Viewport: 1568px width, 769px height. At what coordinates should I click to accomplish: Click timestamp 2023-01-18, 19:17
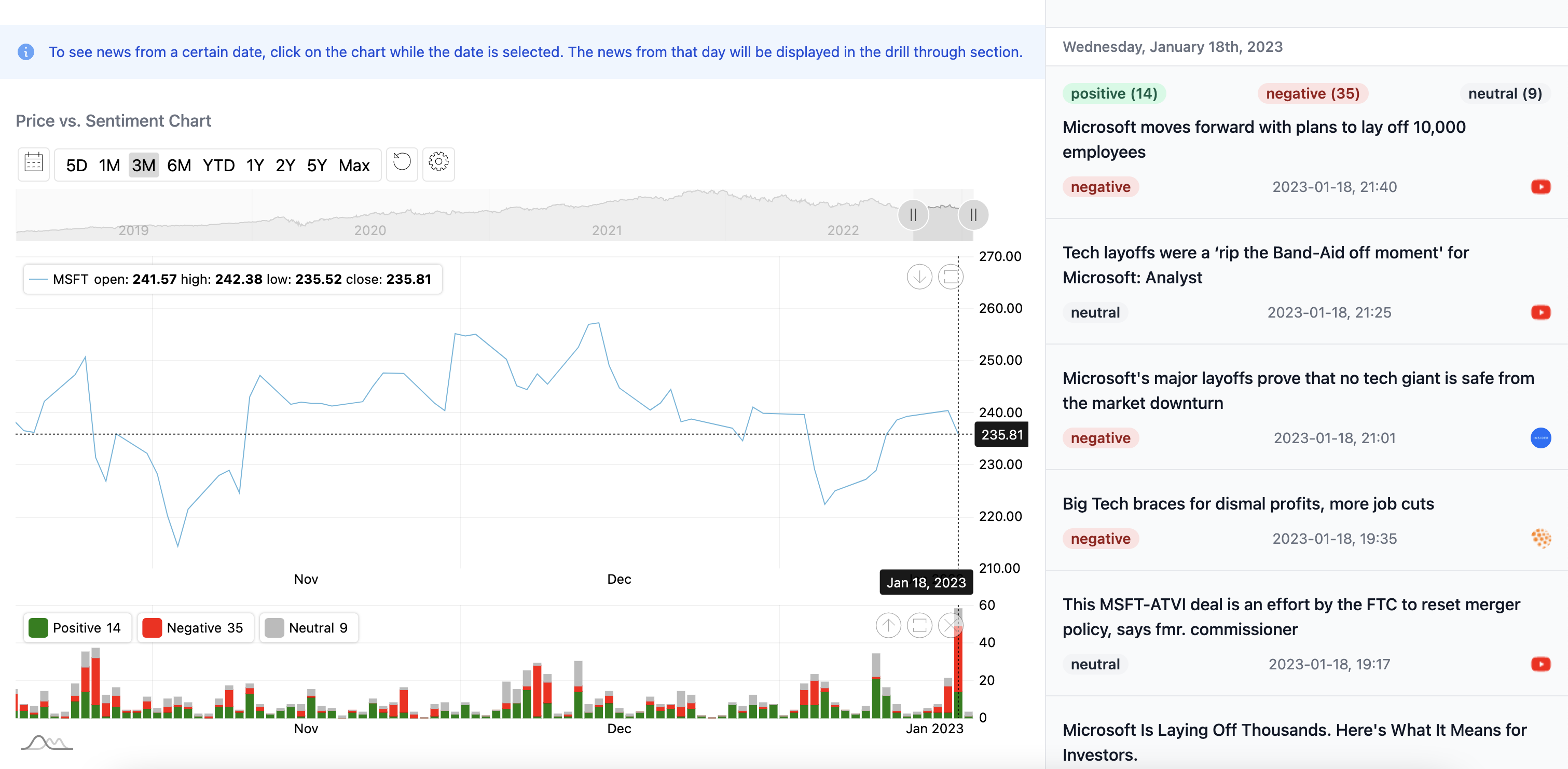[1329, 664]
